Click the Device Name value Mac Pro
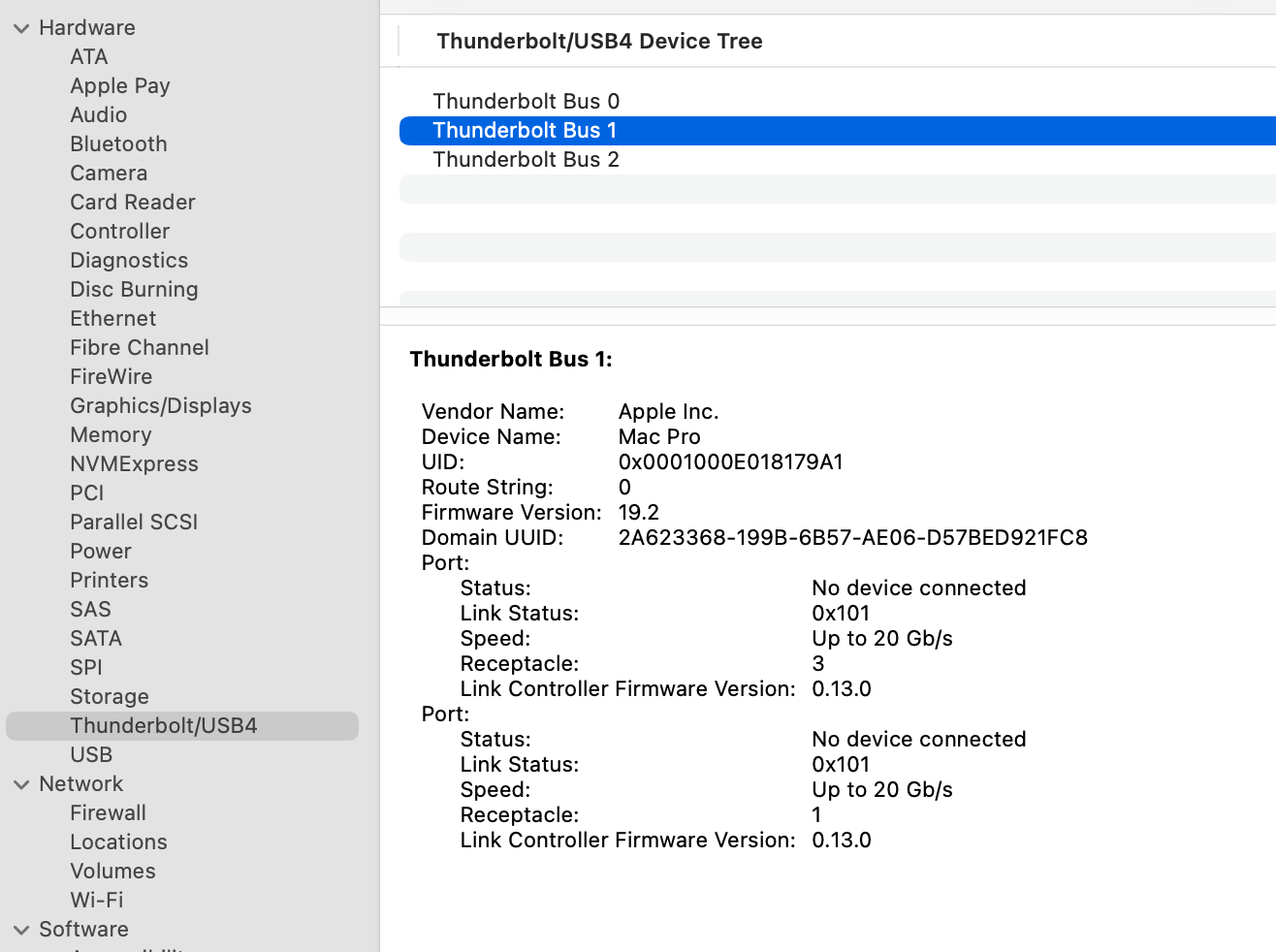Viewport: 1276px width, 952px height. point(659,437)
